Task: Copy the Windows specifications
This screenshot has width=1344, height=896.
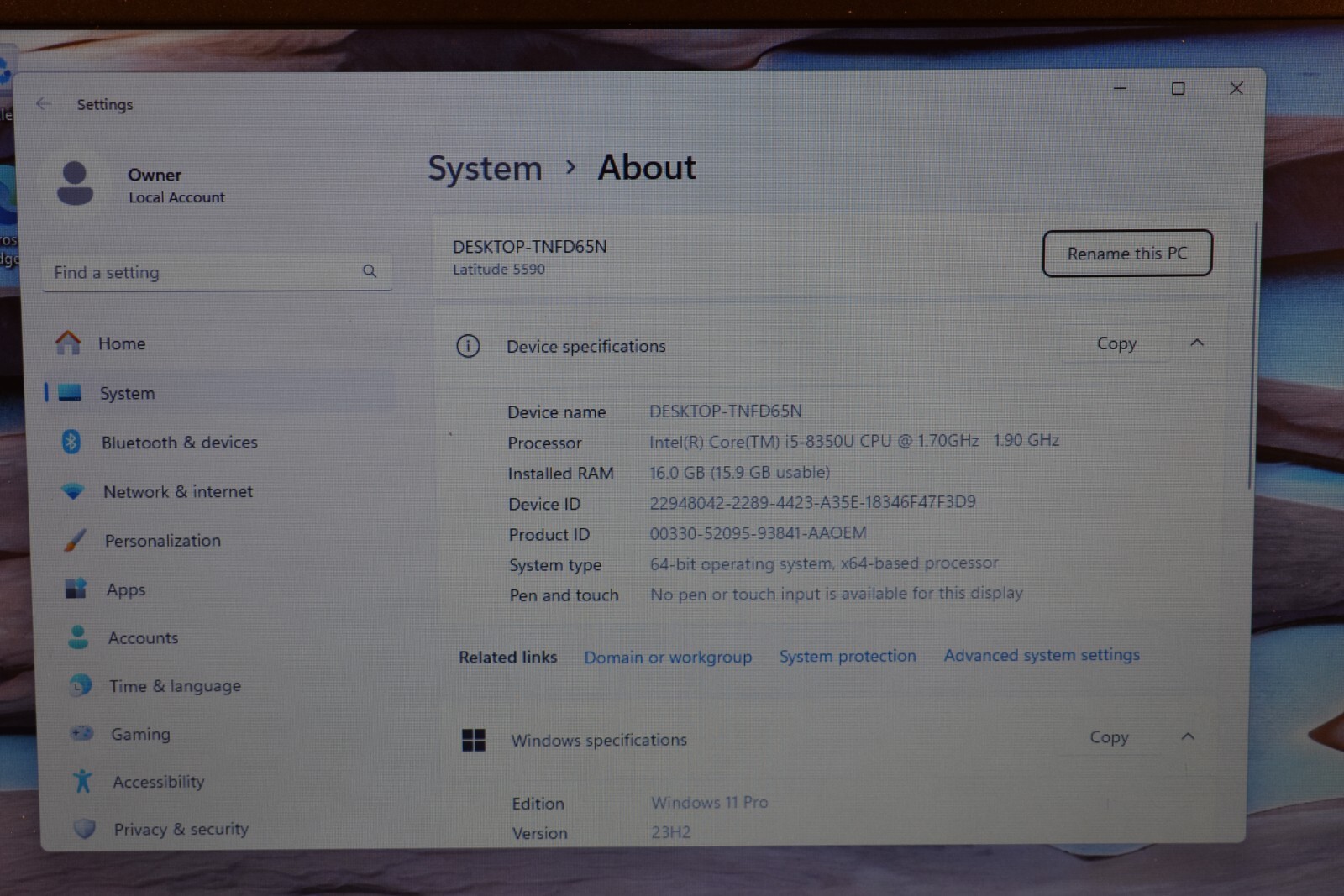Action: [1109, 737]
